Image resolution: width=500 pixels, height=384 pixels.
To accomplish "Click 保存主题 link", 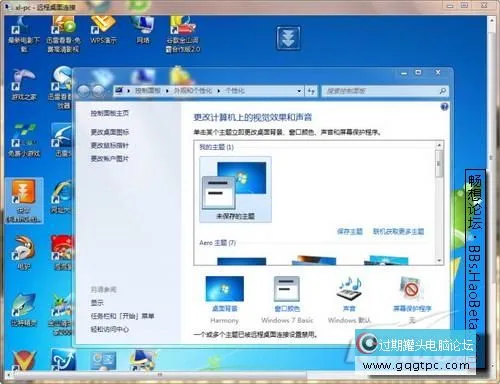I will [x=349, y=231].
